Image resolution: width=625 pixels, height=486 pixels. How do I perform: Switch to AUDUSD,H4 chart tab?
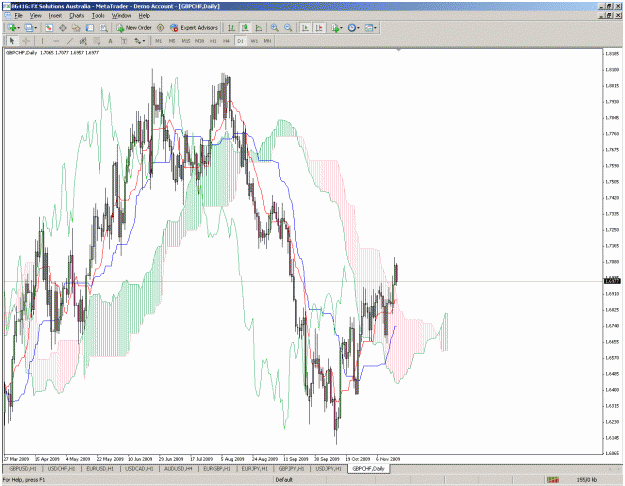coord(178,469)
